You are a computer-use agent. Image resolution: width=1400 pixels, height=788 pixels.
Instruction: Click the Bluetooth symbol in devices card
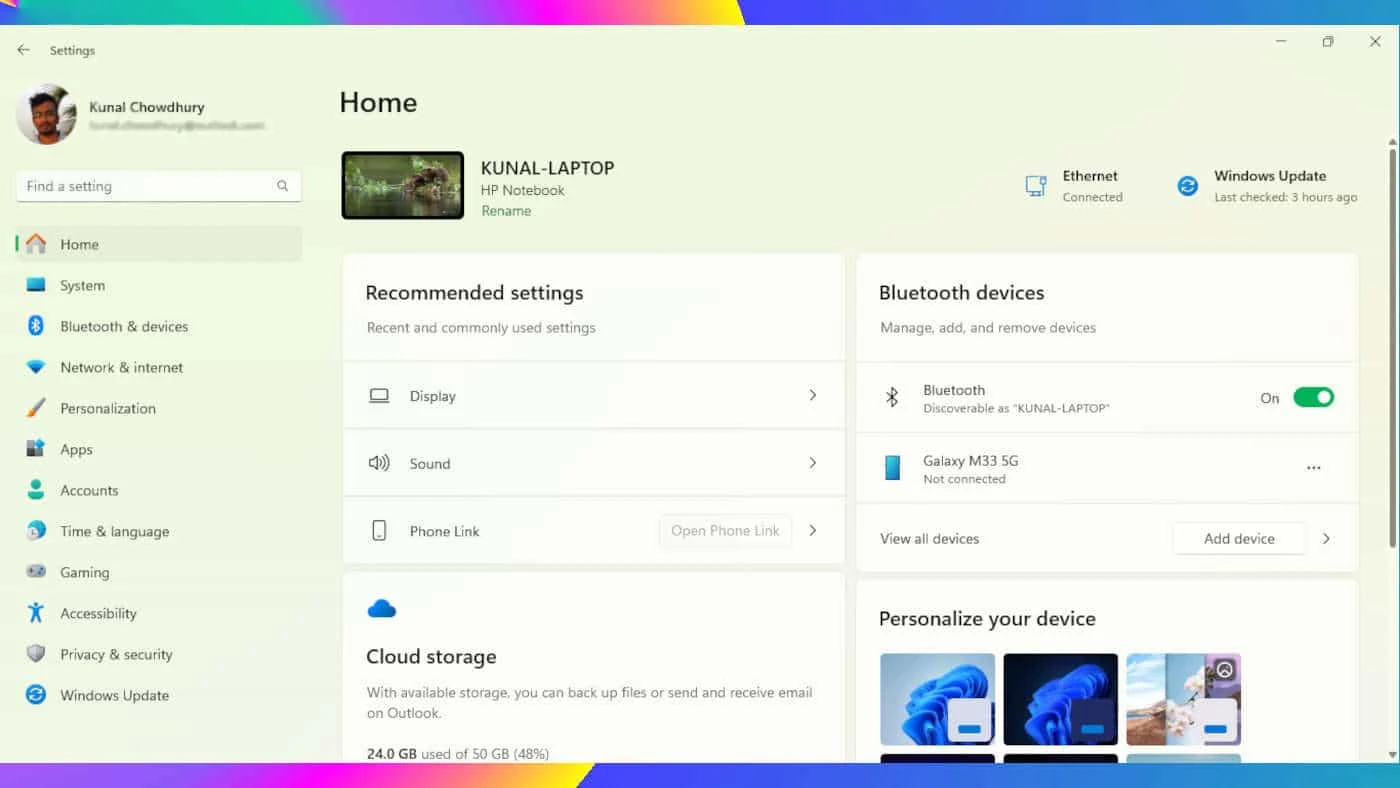click(892, 398)
